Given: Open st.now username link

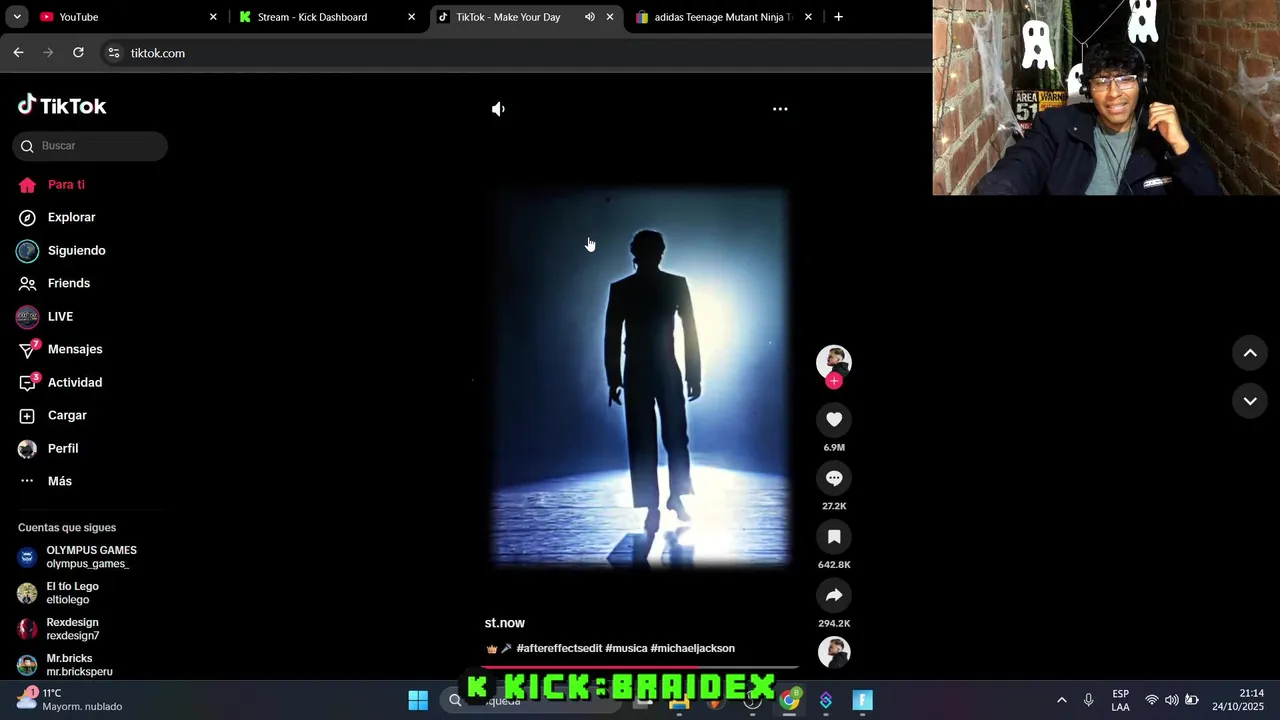Looking at the screenshot, I should click(504, 623).
